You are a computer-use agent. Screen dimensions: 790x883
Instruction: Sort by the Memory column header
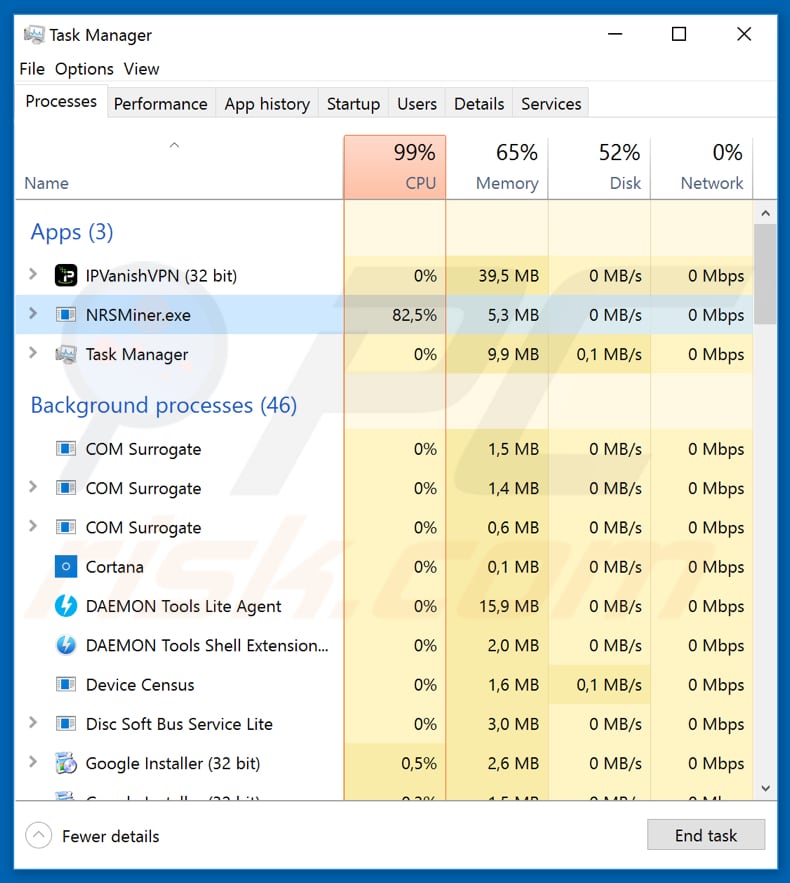(x=497, y=168)
